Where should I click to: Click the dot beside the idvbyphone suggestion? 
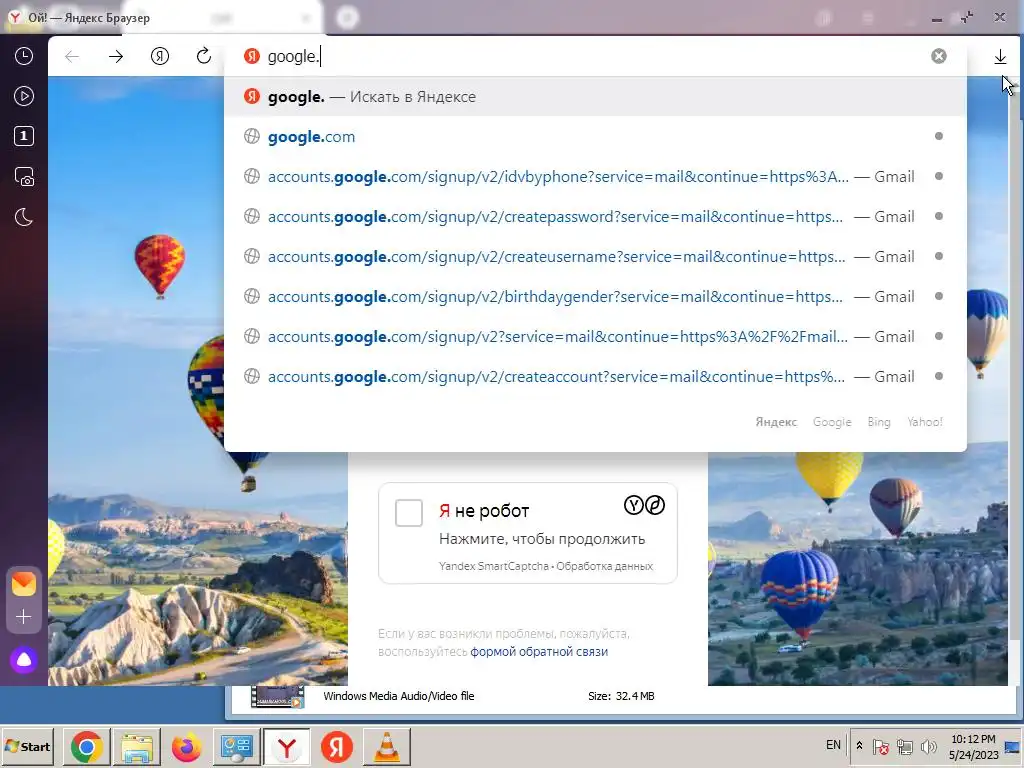pos(938,176)
